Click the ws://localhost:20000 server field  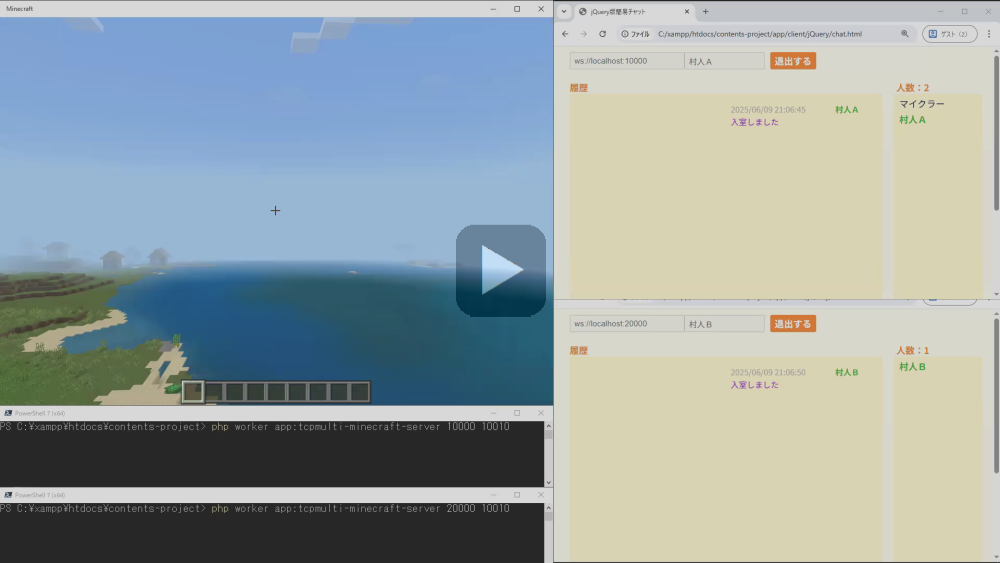coord(626,324)
